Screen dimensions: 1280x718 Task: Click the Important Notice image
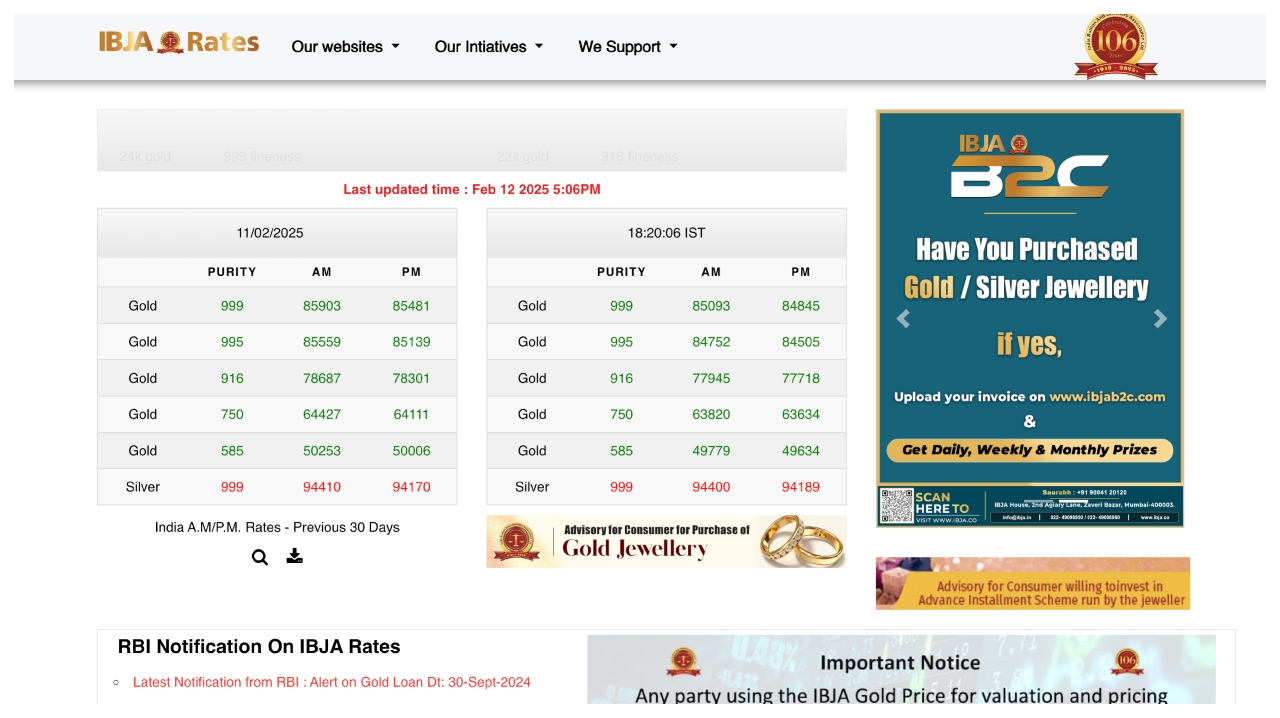point(901,670)
